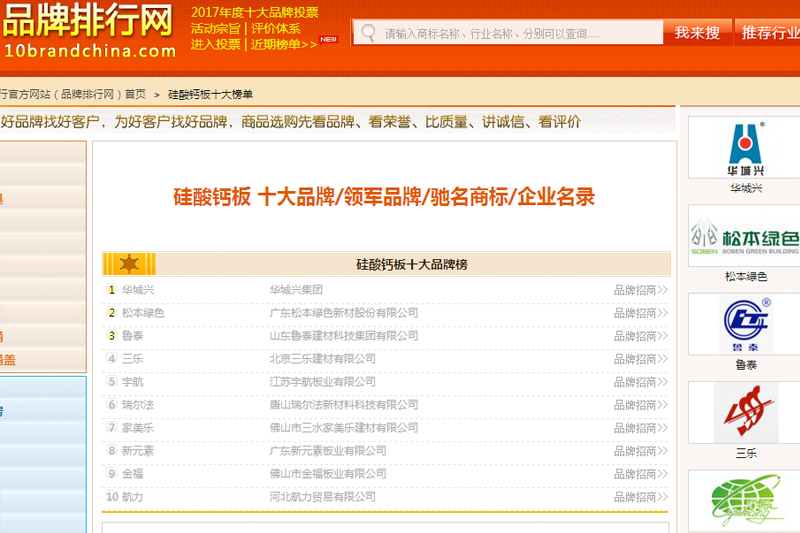Click the 三乐 caption under its logo
Viewport: 800px width, 533px height.
coord(746,453)
